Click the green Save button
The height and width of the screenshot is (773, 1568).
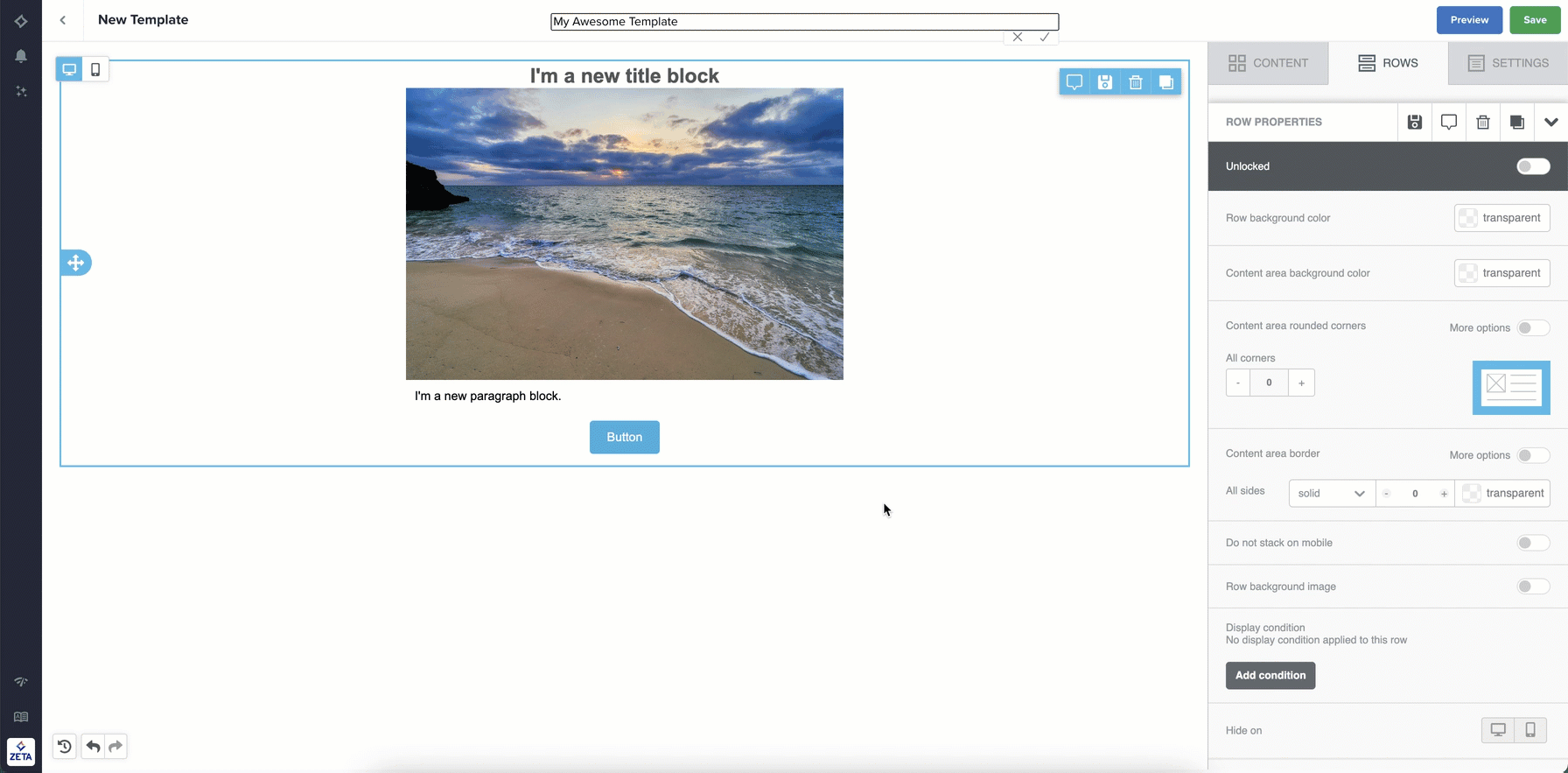1534,20
